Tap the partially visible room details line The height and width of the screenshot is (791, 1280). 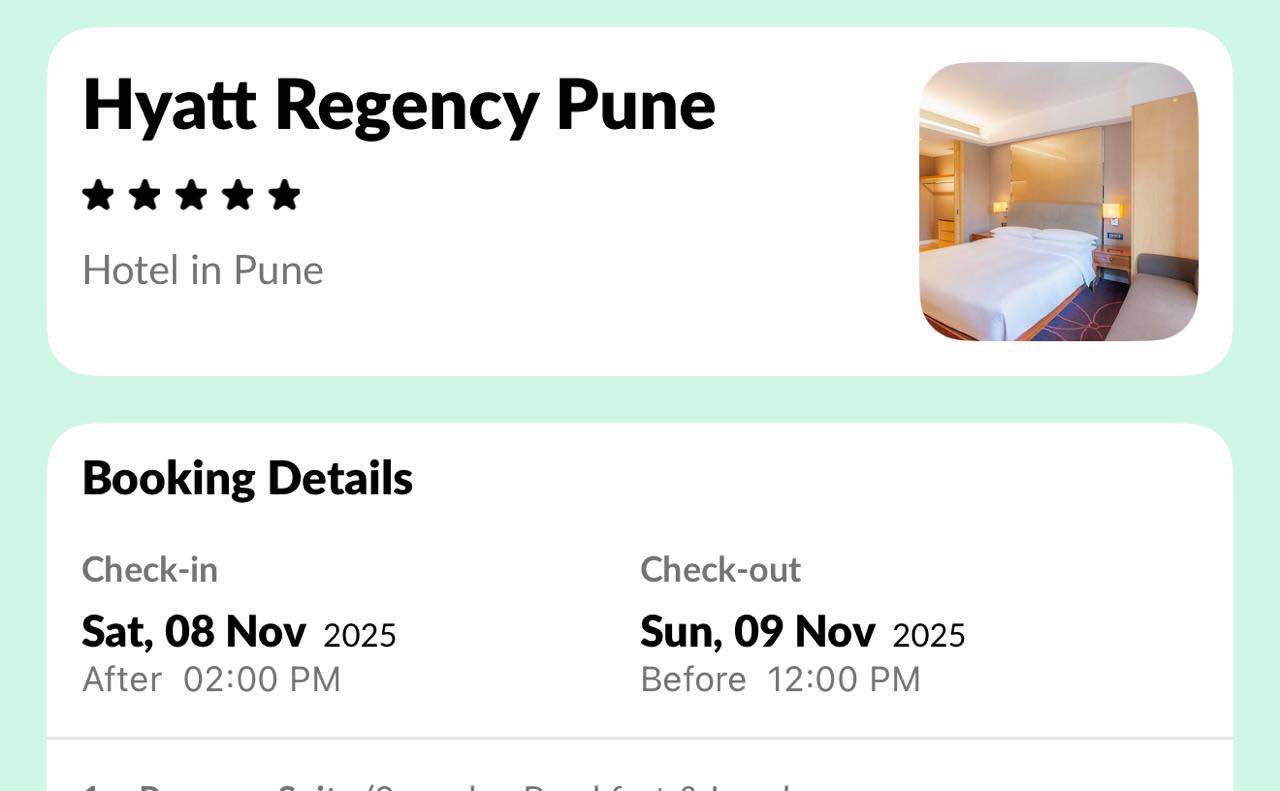click(x=440, y=785)
